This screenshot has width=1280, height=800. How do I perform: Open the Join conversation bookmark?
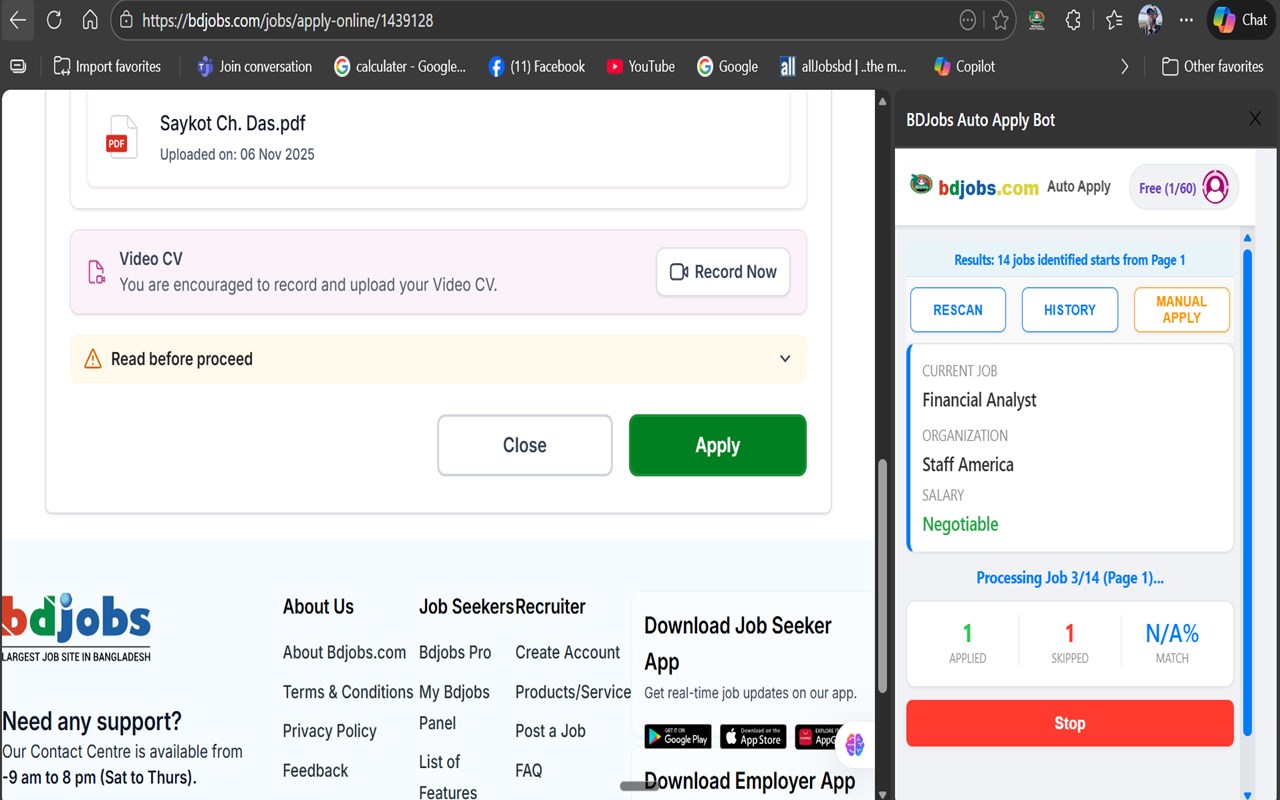tap(254, 66)
